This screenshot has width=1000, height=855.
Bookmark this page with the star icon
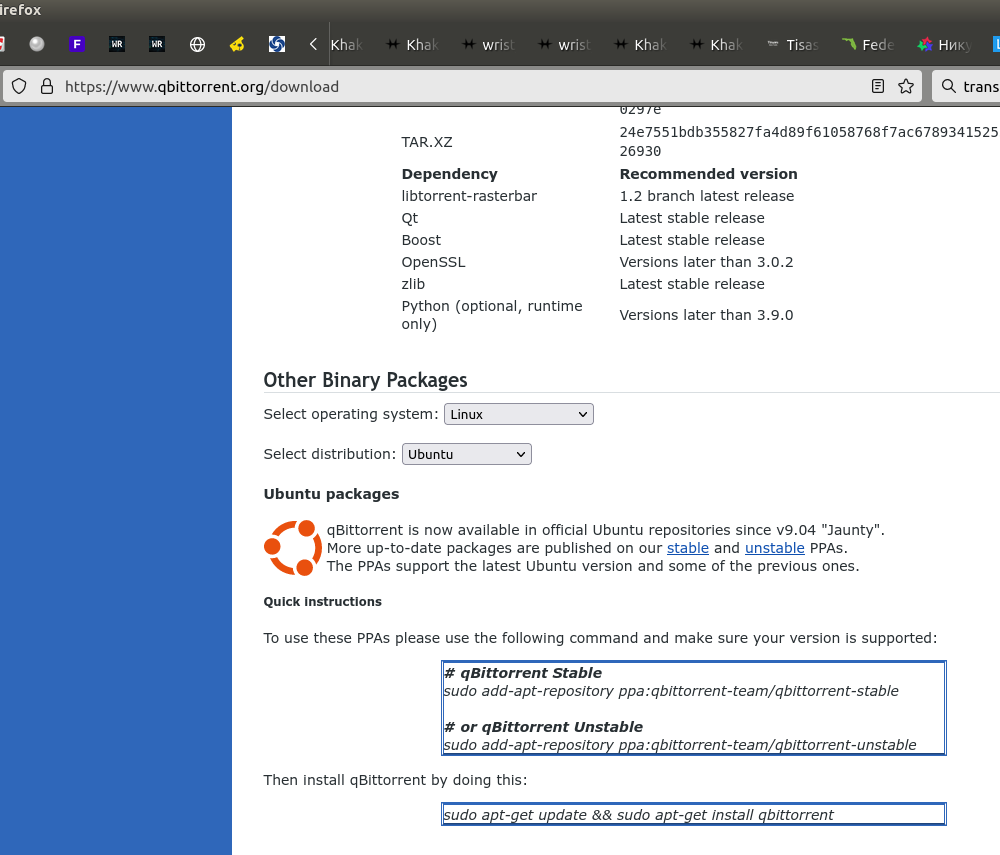click(x=906, y=87)
